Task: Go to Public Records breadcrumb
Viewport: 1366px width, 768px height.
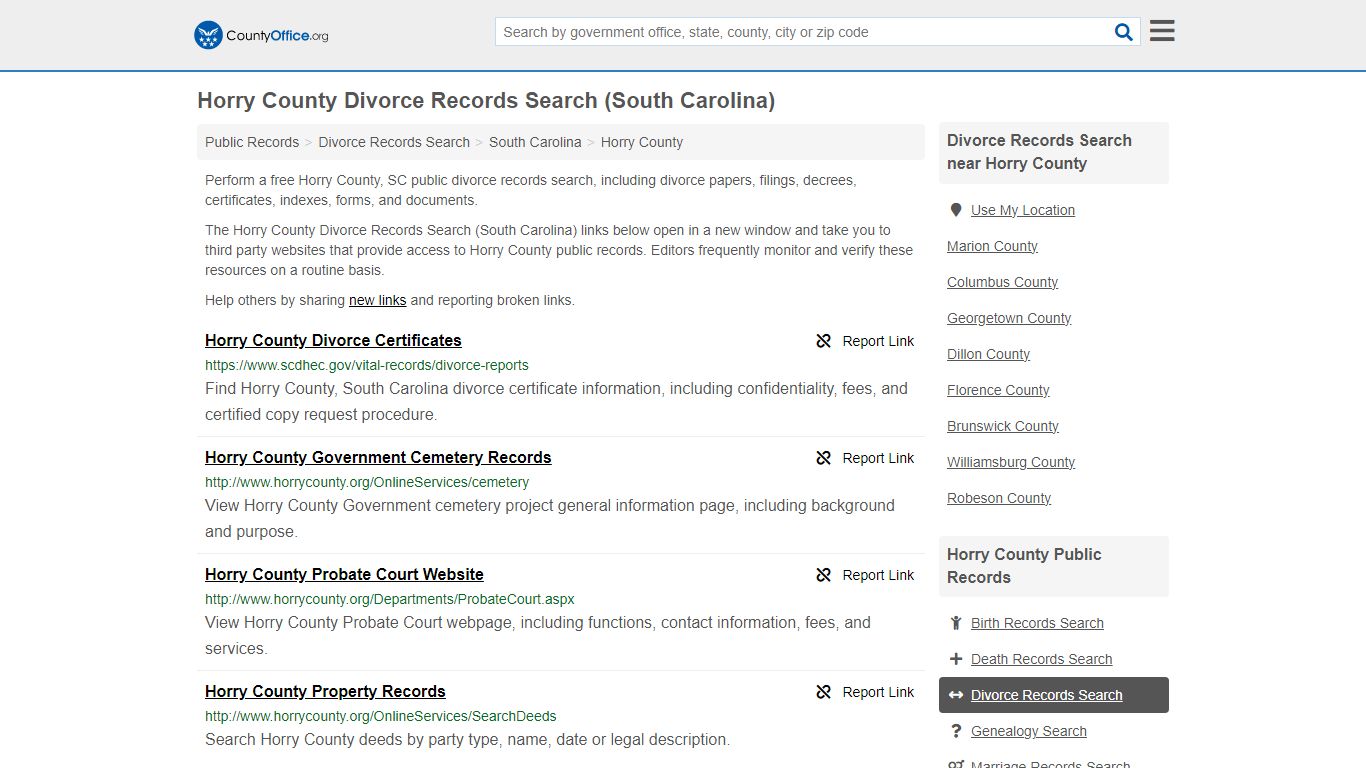Action: coord(252,142)
